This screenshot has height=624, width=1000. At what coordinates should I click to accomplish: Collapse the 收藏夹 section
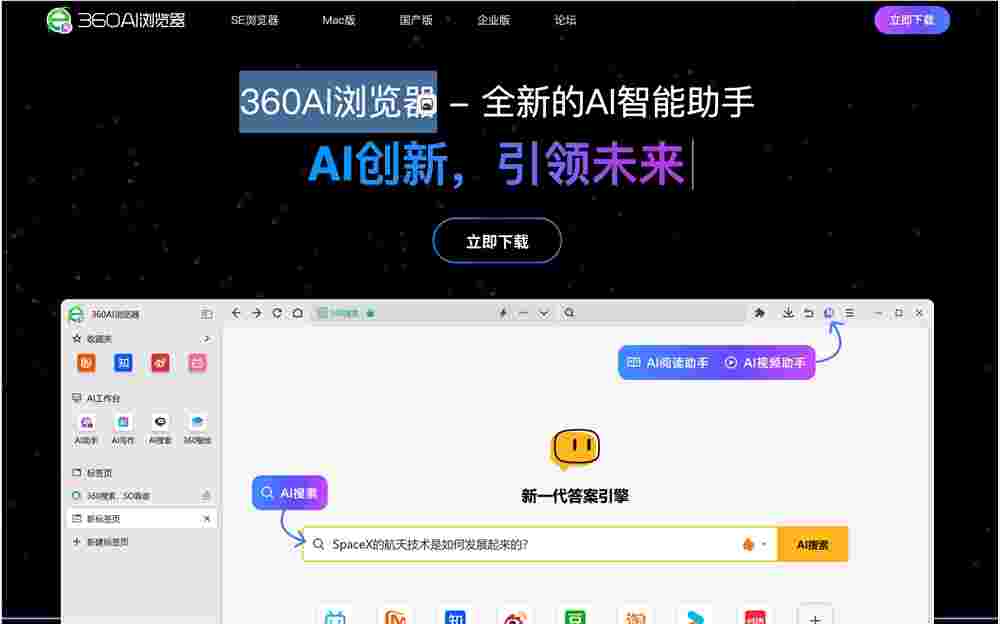[205, 338]
